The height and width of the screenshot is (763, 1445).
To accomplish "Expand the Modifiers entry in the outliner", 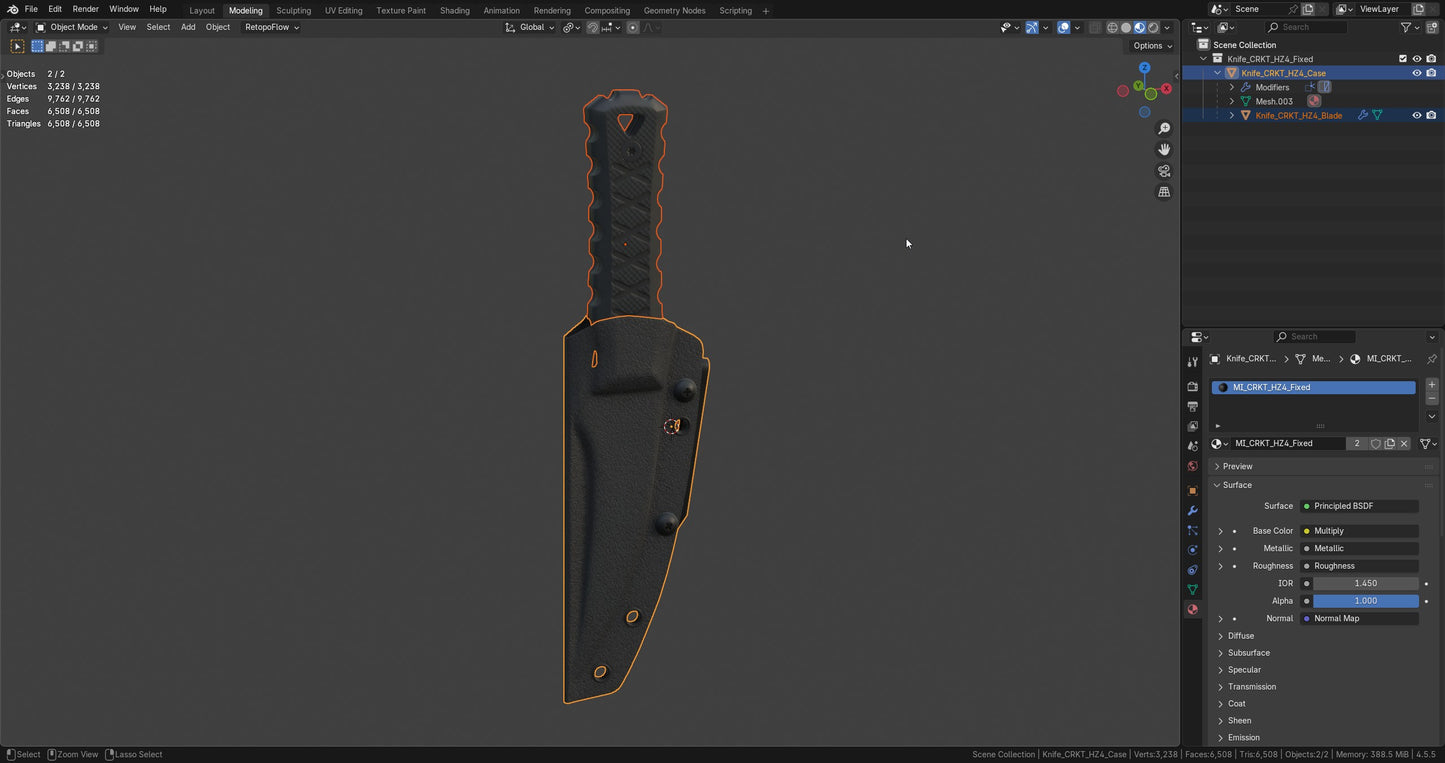I will 1232,87.
